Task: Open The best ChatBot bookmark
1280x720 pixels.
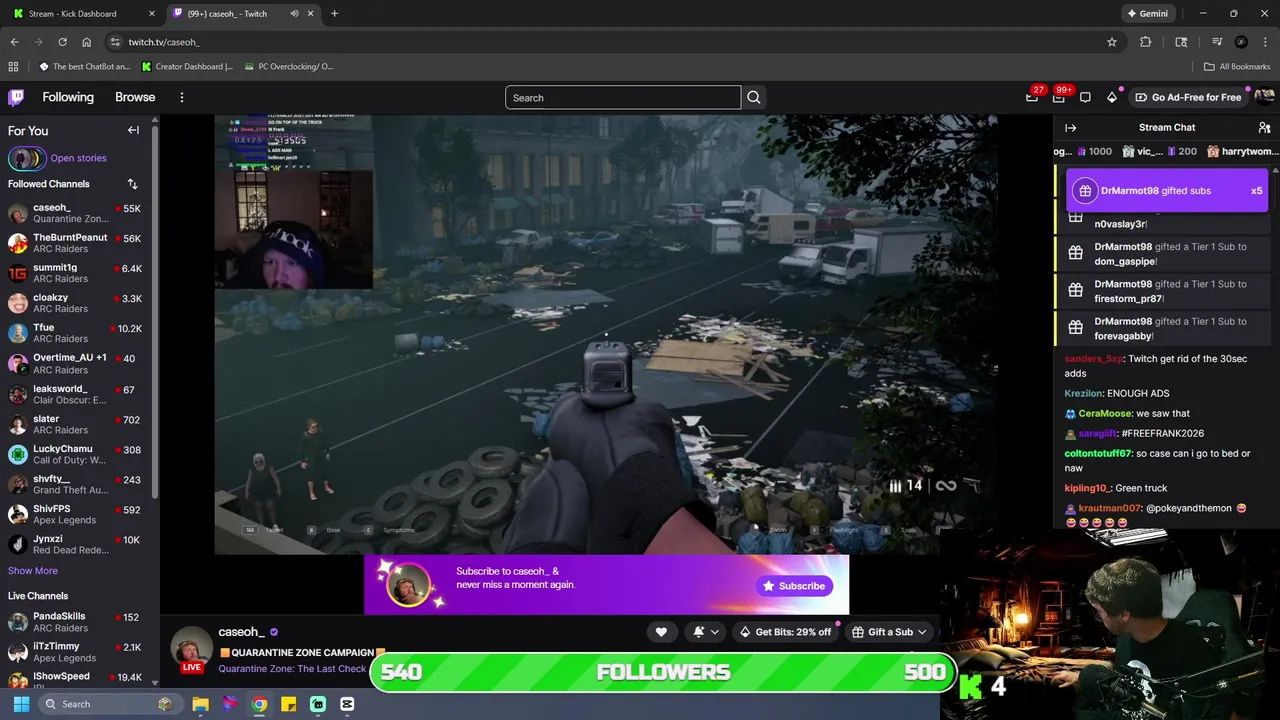Action: point(84,67)
